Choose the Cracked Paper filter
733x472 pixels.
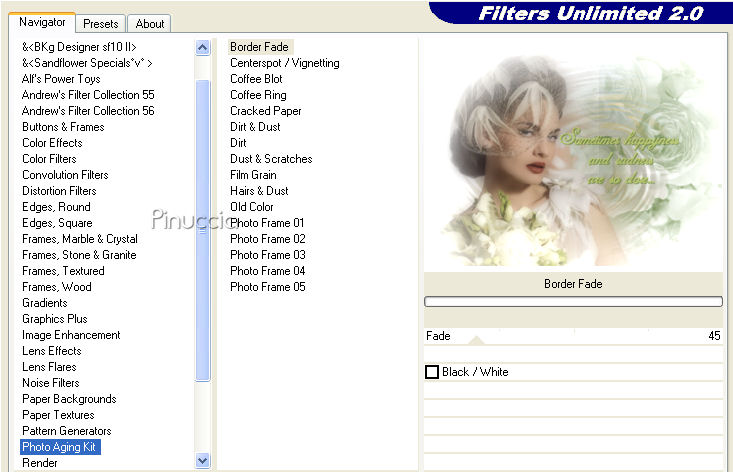(x=266, y=111)
